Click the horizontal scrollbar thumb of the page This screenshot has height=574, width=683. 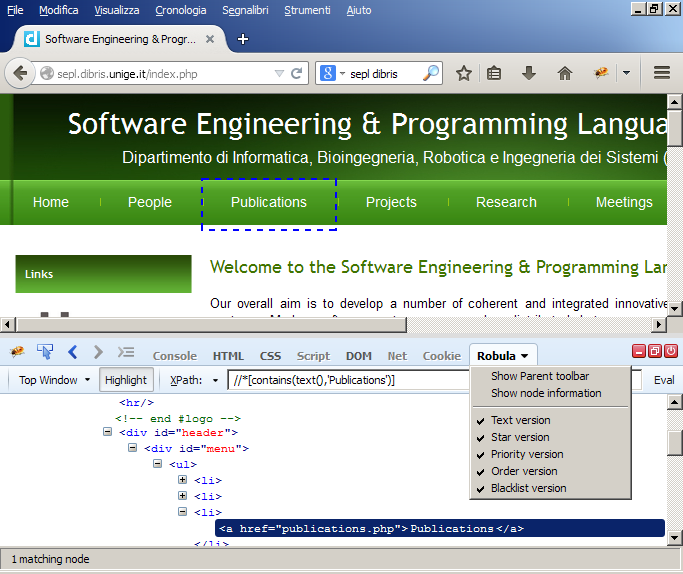[211, 324]
